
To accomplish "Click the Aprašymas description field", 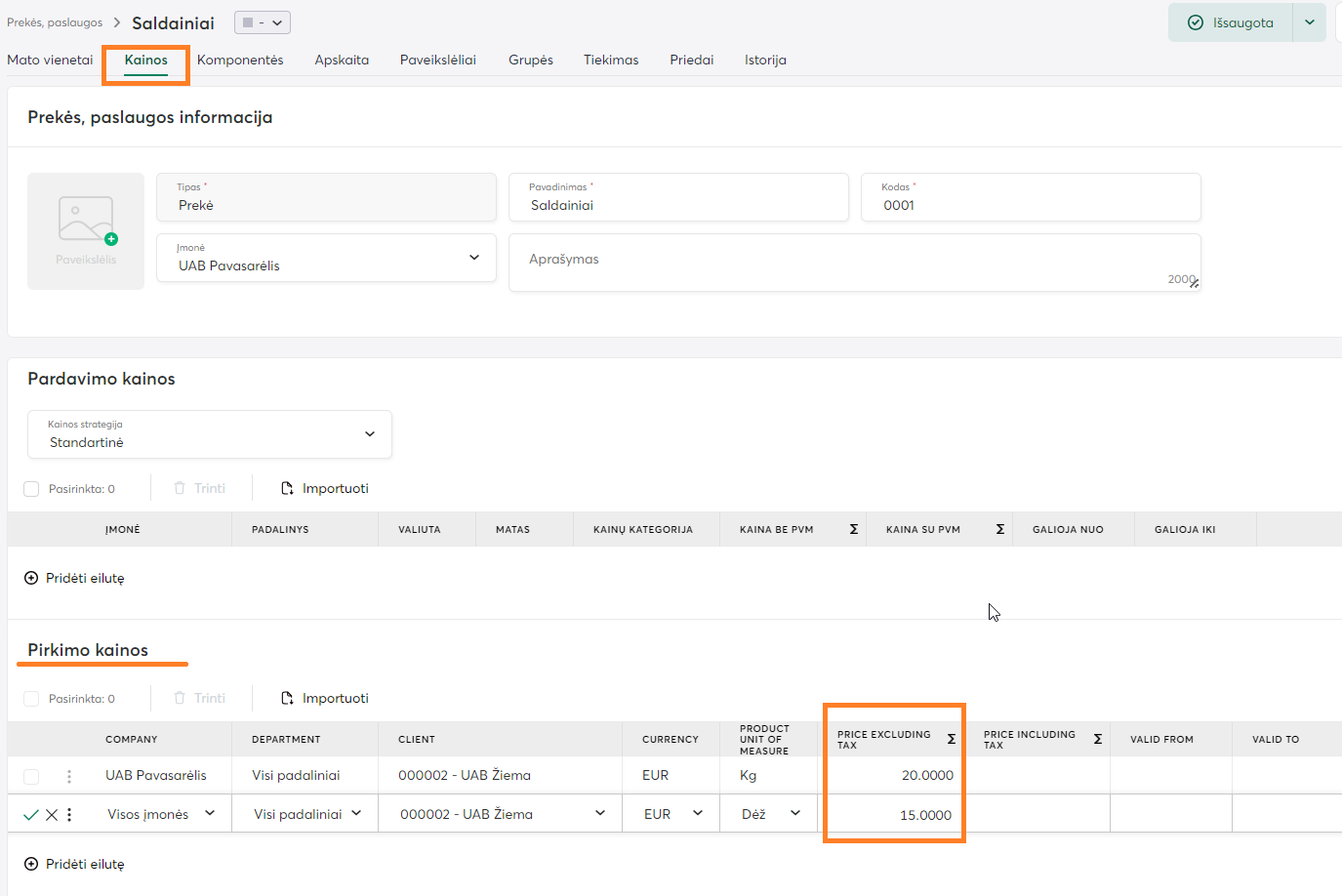I will [854, 262].
